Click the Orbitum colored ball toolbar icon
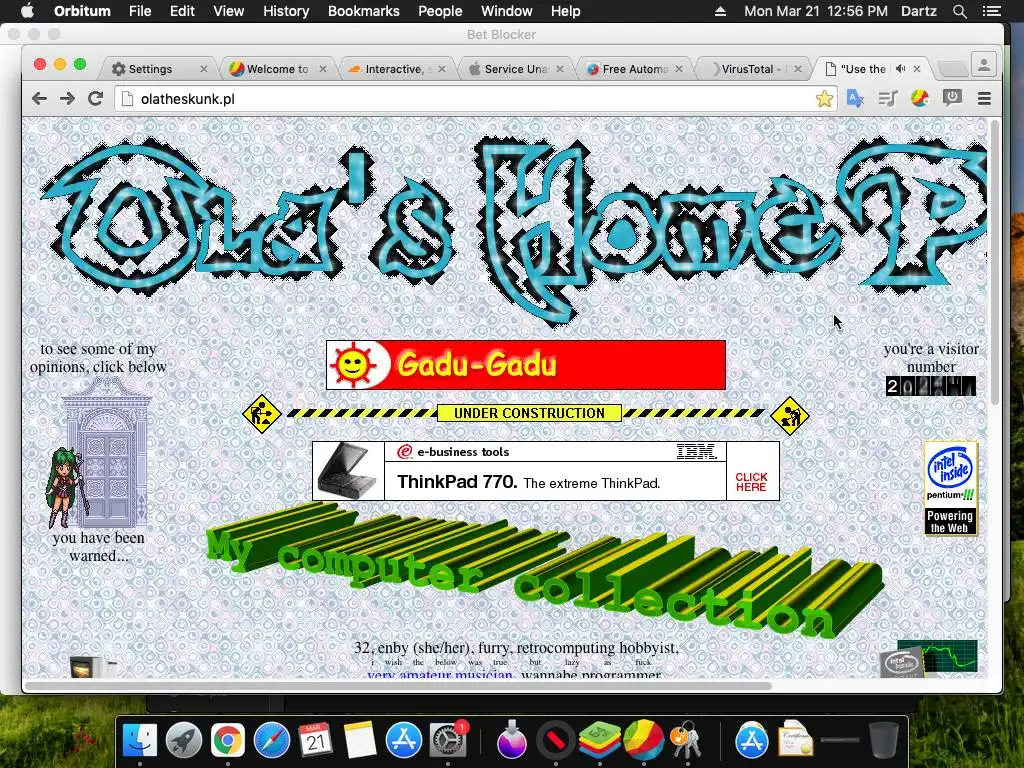1024x768 pixels. click(x=920, y=99)
